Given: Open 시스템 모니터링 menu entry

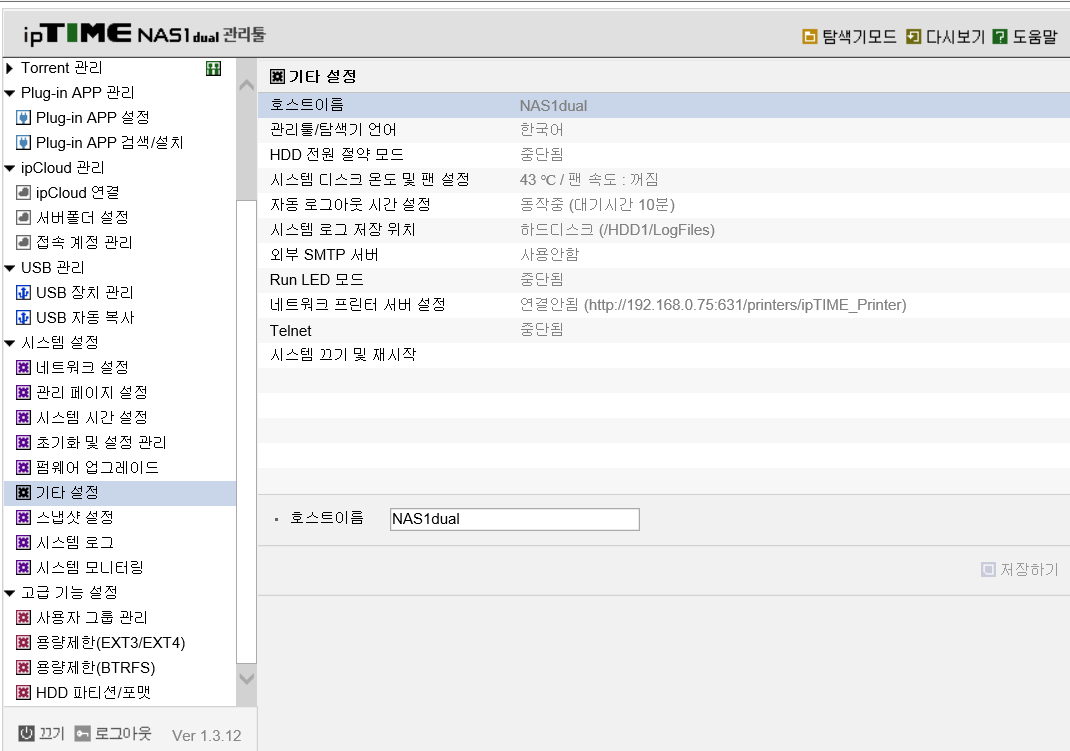Looking at the screenshot, I should point(89,568).
